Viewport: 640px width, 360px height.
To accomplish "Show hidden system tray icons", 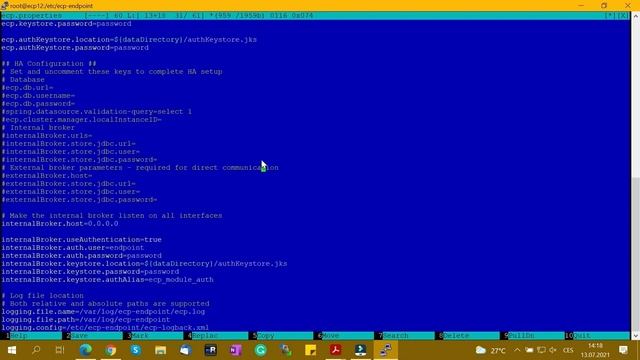I will click(x=517, y=350).
